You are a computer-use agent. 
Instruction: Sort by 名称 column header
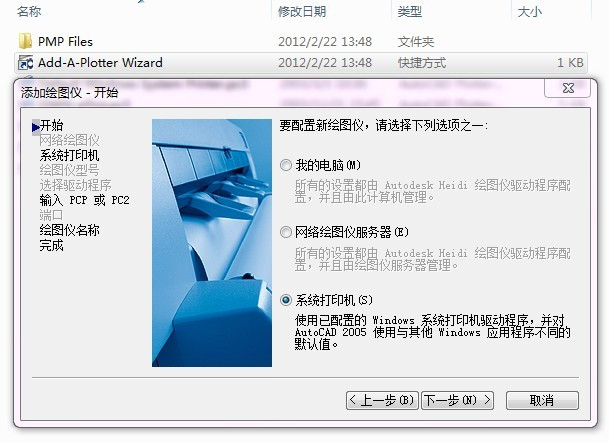tap(29, 12)
